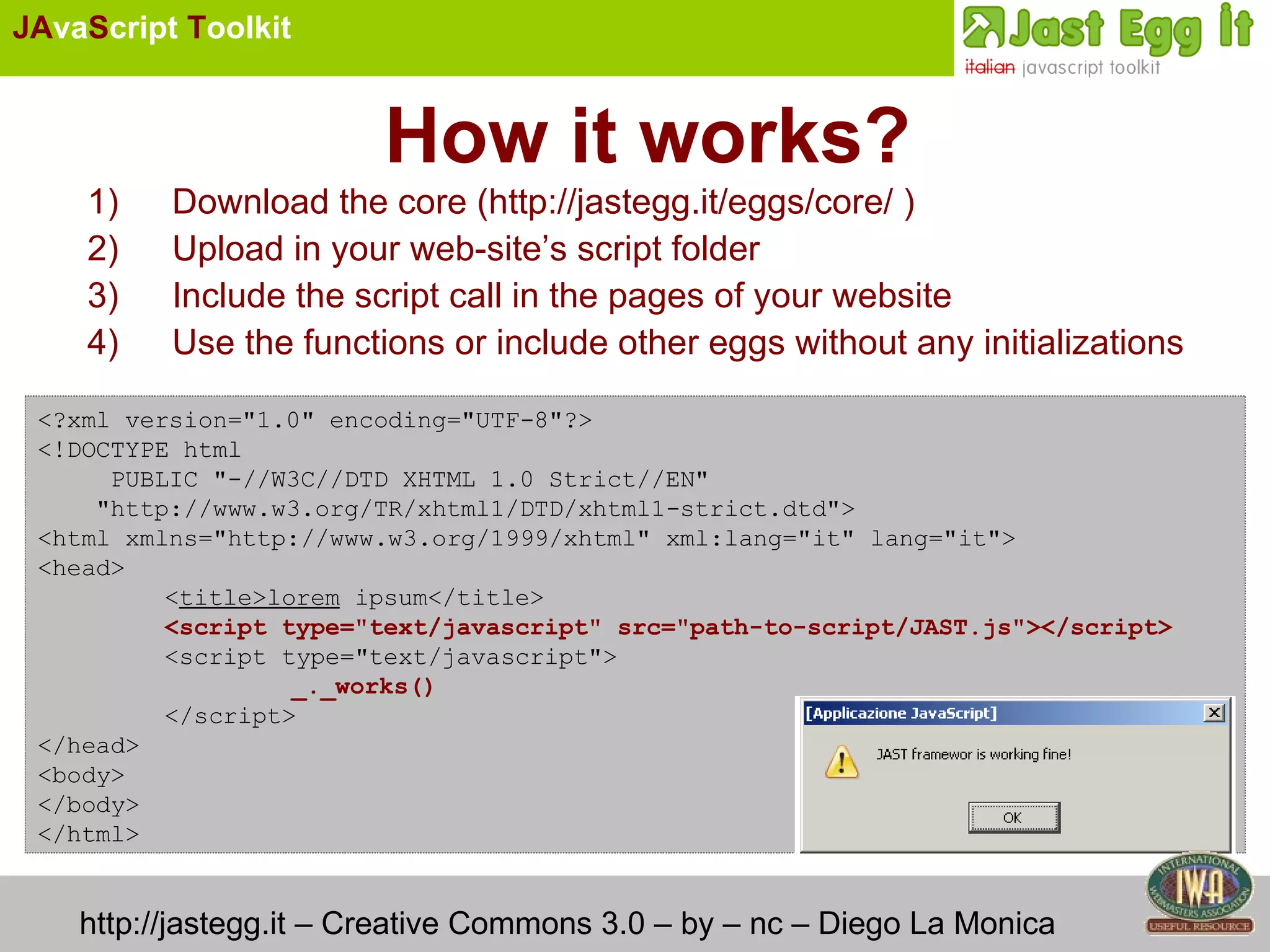Click the opening '<body>' tag line
The width and height of the screenshot is (1270, 952).
click(x=81, y=775)
